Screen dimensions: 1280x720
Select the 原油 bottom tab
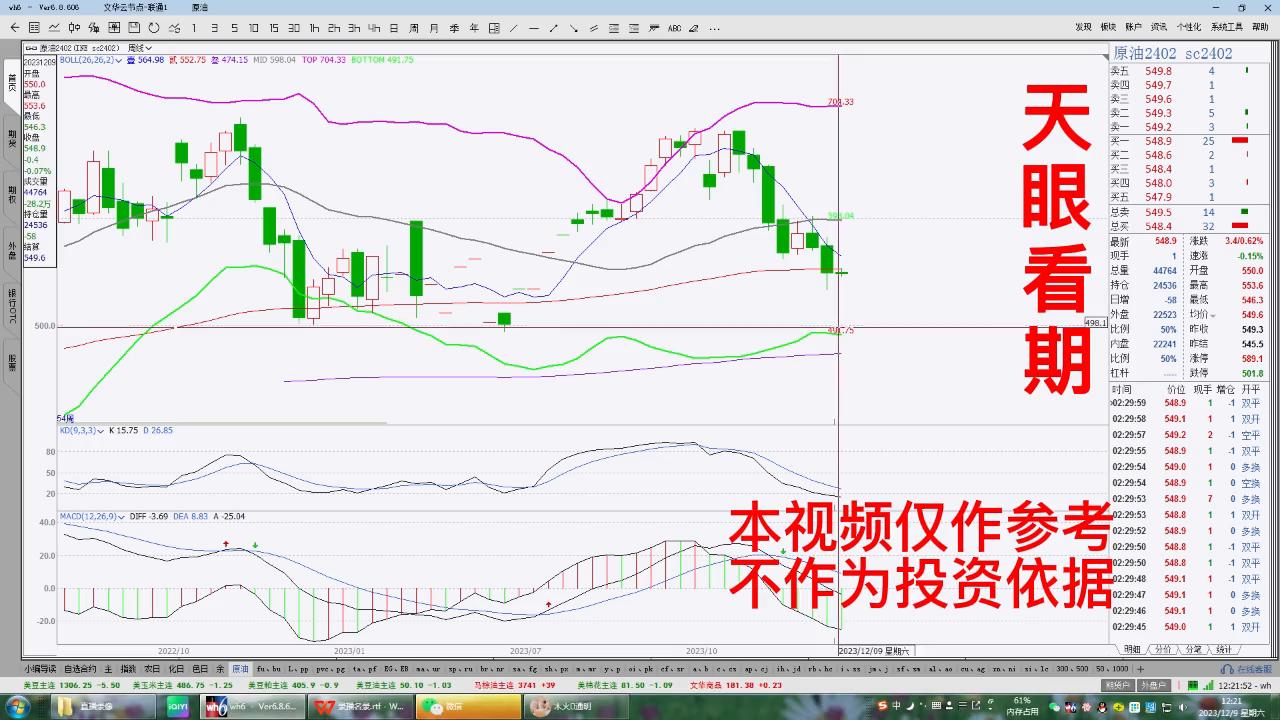pyautogui.click(x=240, y=669)
